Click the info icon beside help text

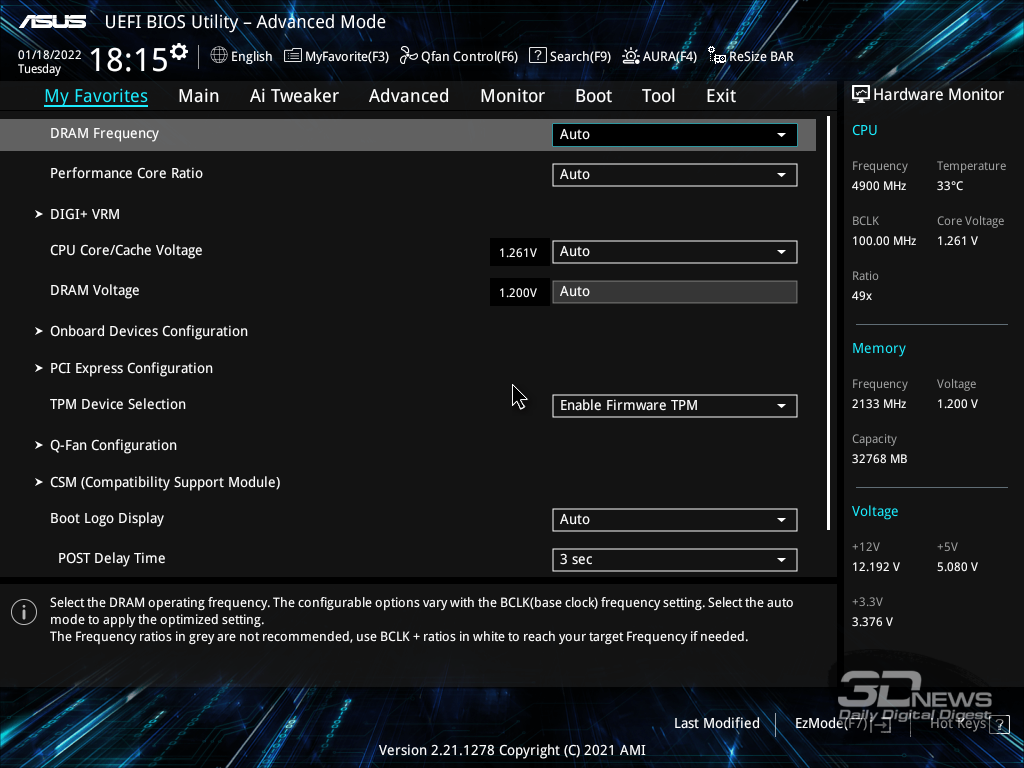click(24, 612)
